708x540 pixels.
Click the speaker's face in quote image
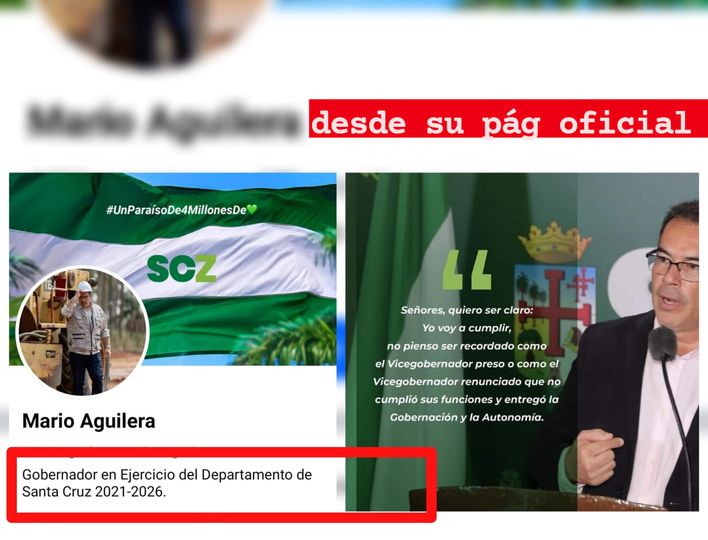point(670,270)
